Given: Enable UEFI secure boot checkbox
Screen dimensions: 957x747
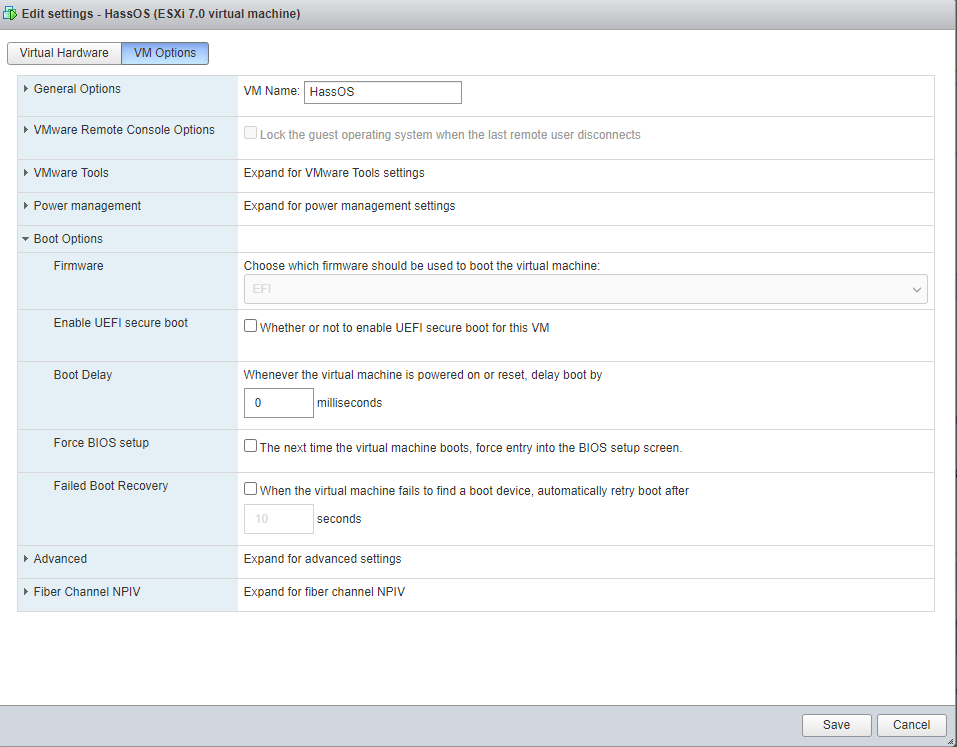Looking at the screenshot, I should pyautogui.click(x=251, y=326).
